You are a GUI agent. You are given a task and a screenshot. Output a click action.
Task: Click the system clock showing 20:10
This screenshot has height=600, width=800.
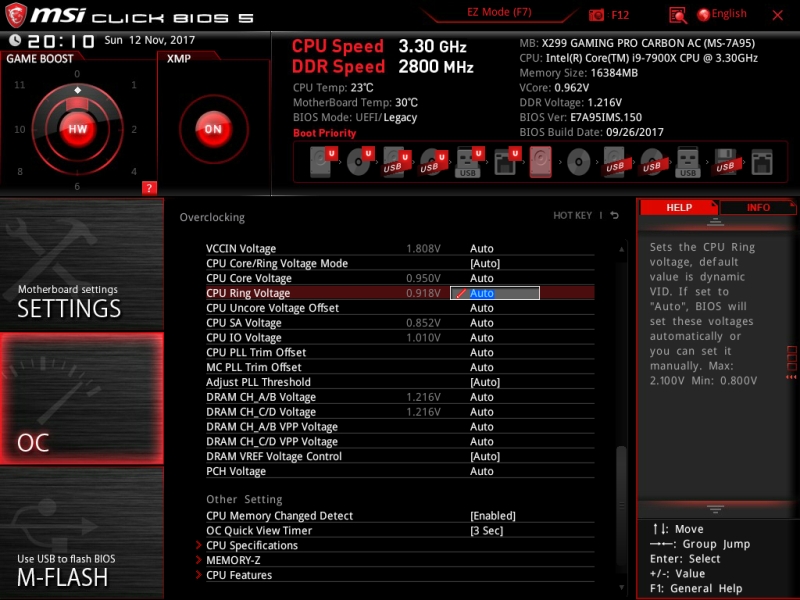61,41
